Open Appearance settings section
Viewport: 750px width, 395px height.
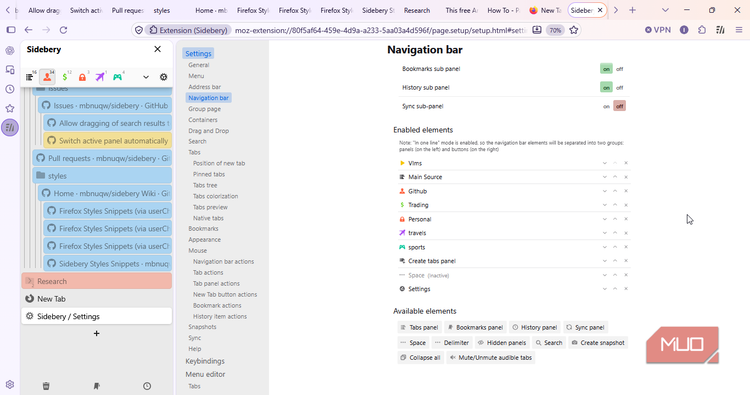click(204, 240)
